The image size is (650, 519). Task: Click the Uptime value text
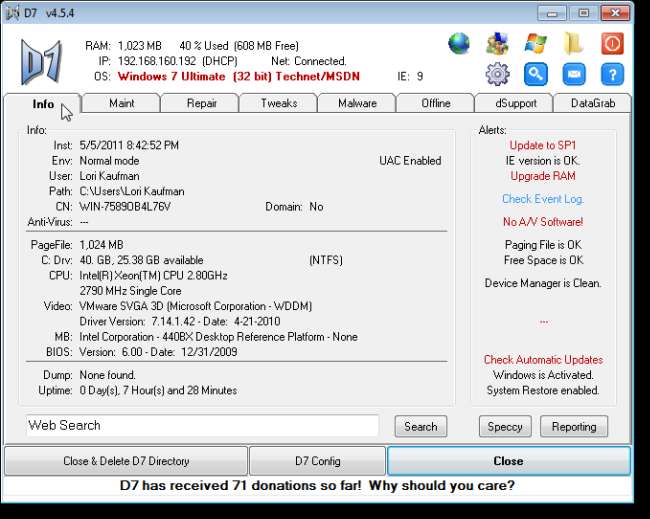[158, 390]
